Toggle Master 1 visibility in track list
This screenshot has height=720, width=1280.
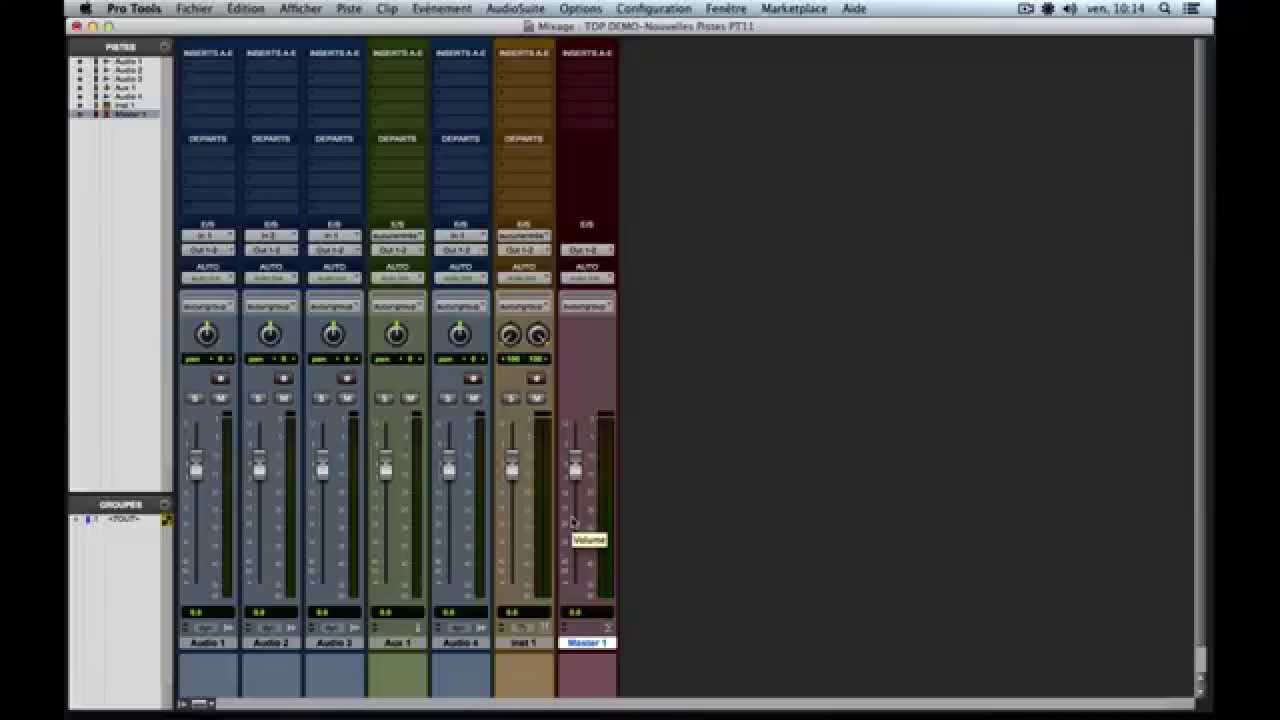click(80, 114)
